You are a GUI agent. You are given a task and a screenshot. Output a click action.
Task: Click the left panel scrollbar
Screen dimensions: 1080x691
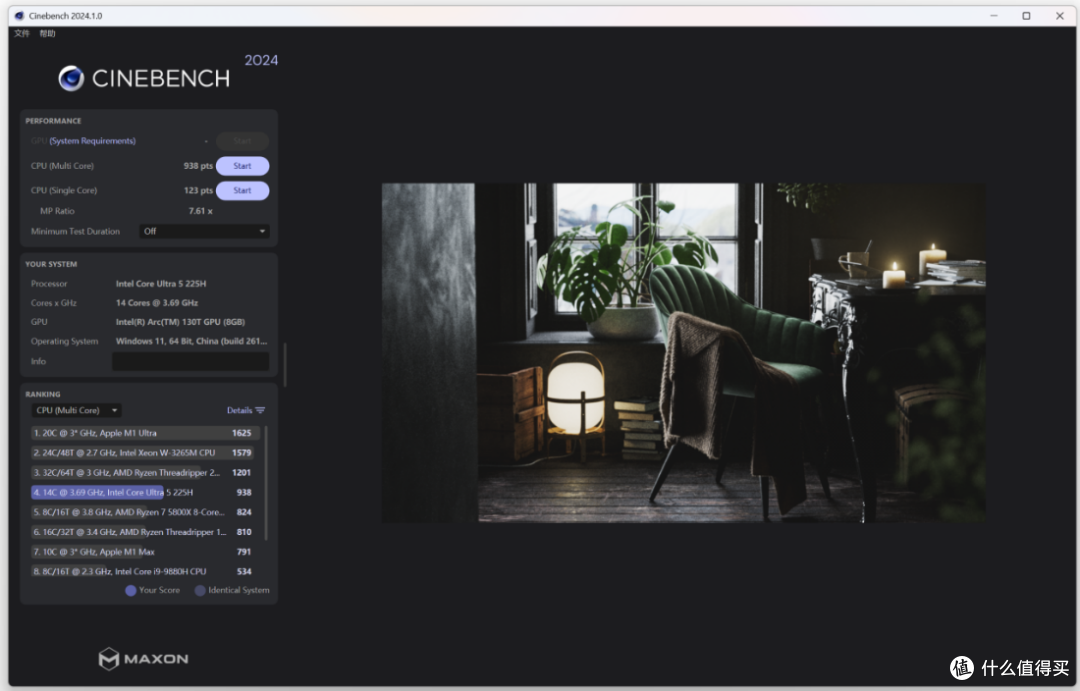(284, 364)
